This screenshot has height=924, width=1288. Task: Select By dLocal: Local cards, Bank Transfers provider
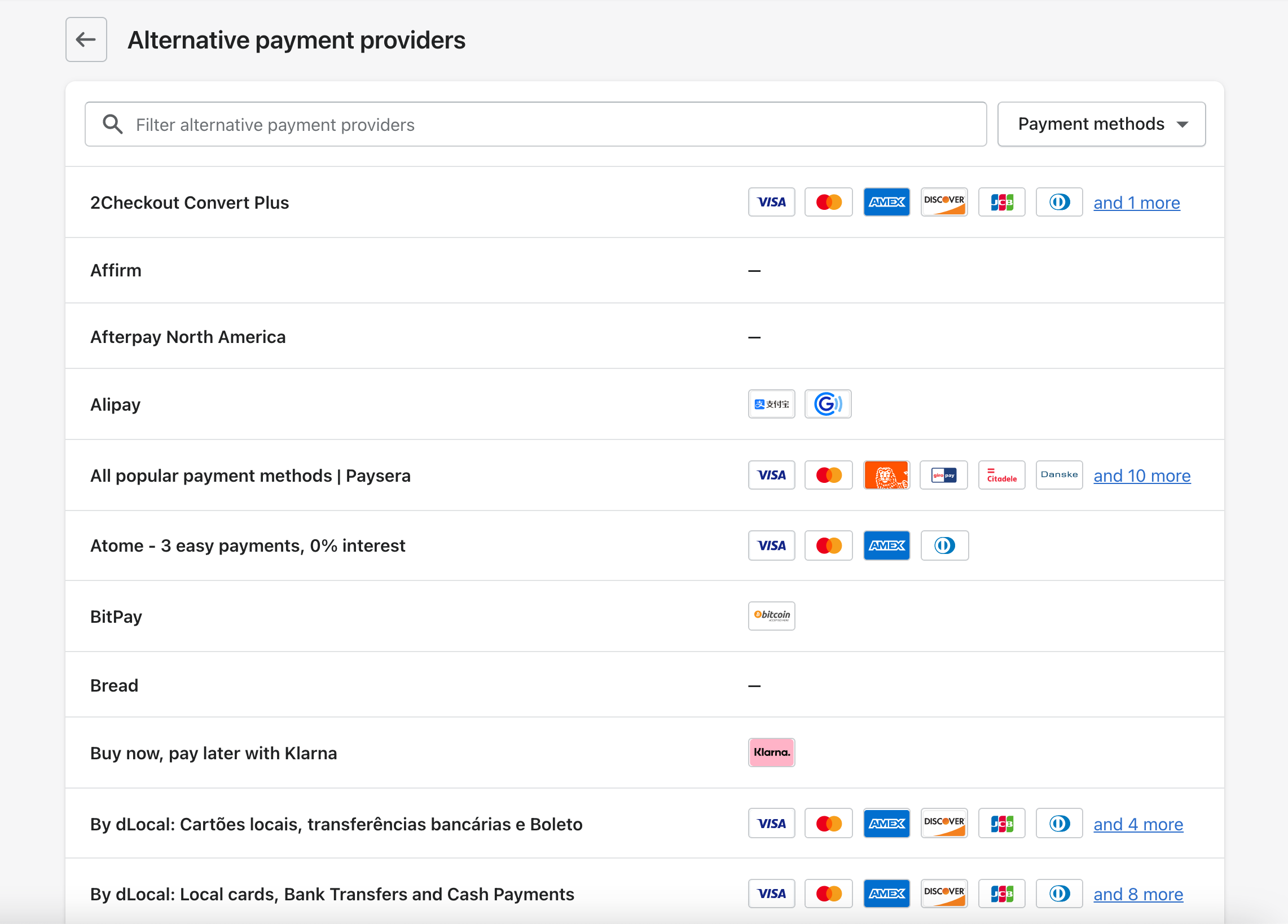pos(332,895)
